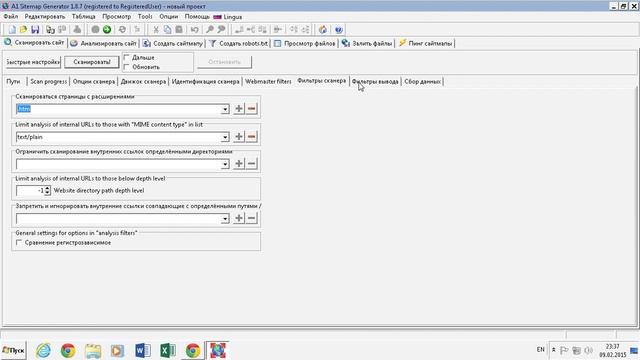Viewport: 640px width, 360px height.
Task: Click the Undo toolbar icon
Action: [x=195, y=29]
